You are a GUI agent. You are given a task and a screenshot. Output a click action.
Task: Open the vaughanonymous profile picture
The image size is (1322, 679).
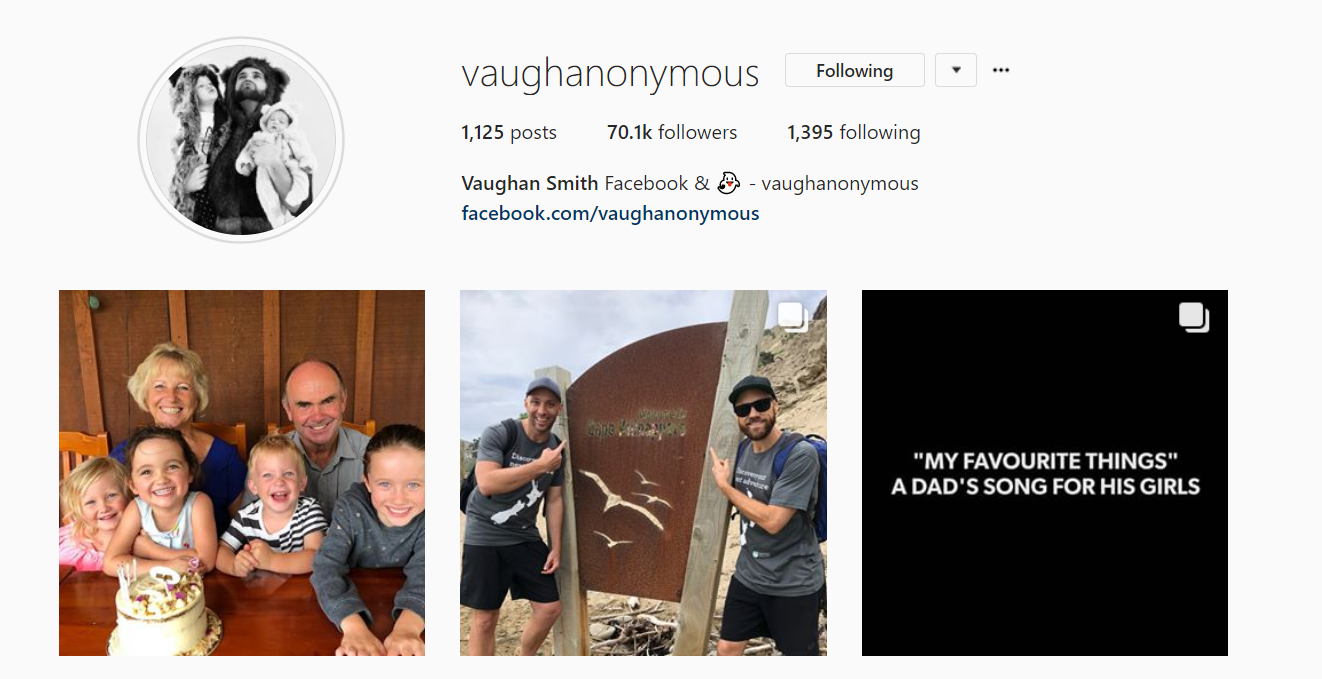click(241, 140)
